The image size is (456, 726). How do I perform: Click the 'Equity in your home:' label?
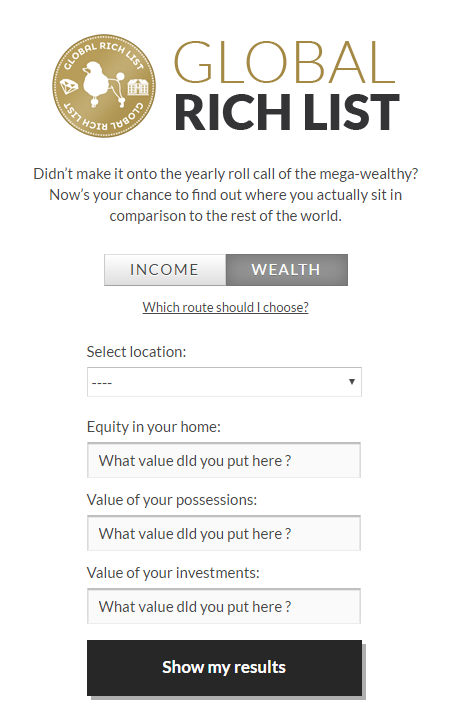(x=154, y=426)
